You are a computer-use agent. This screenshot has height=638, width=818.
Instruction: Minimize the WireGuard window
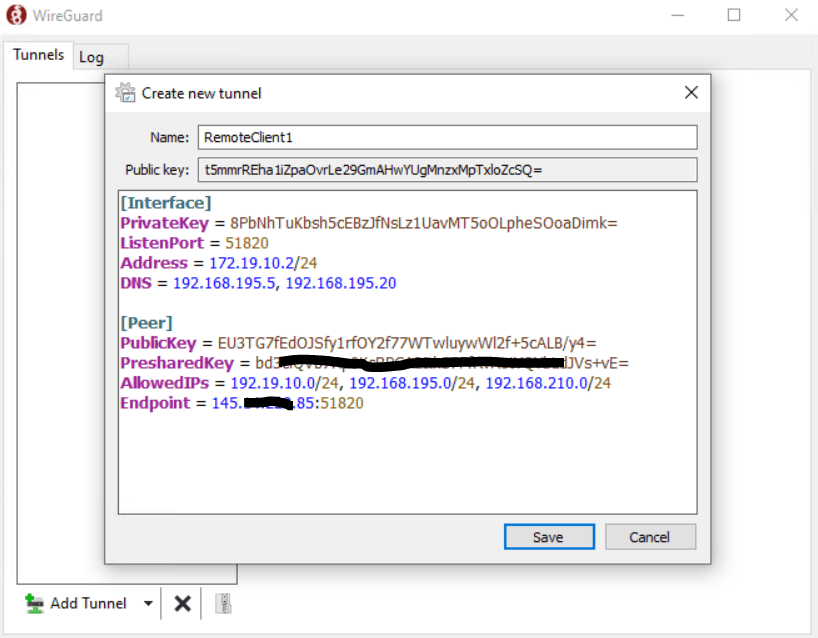(x=678, y=15)
